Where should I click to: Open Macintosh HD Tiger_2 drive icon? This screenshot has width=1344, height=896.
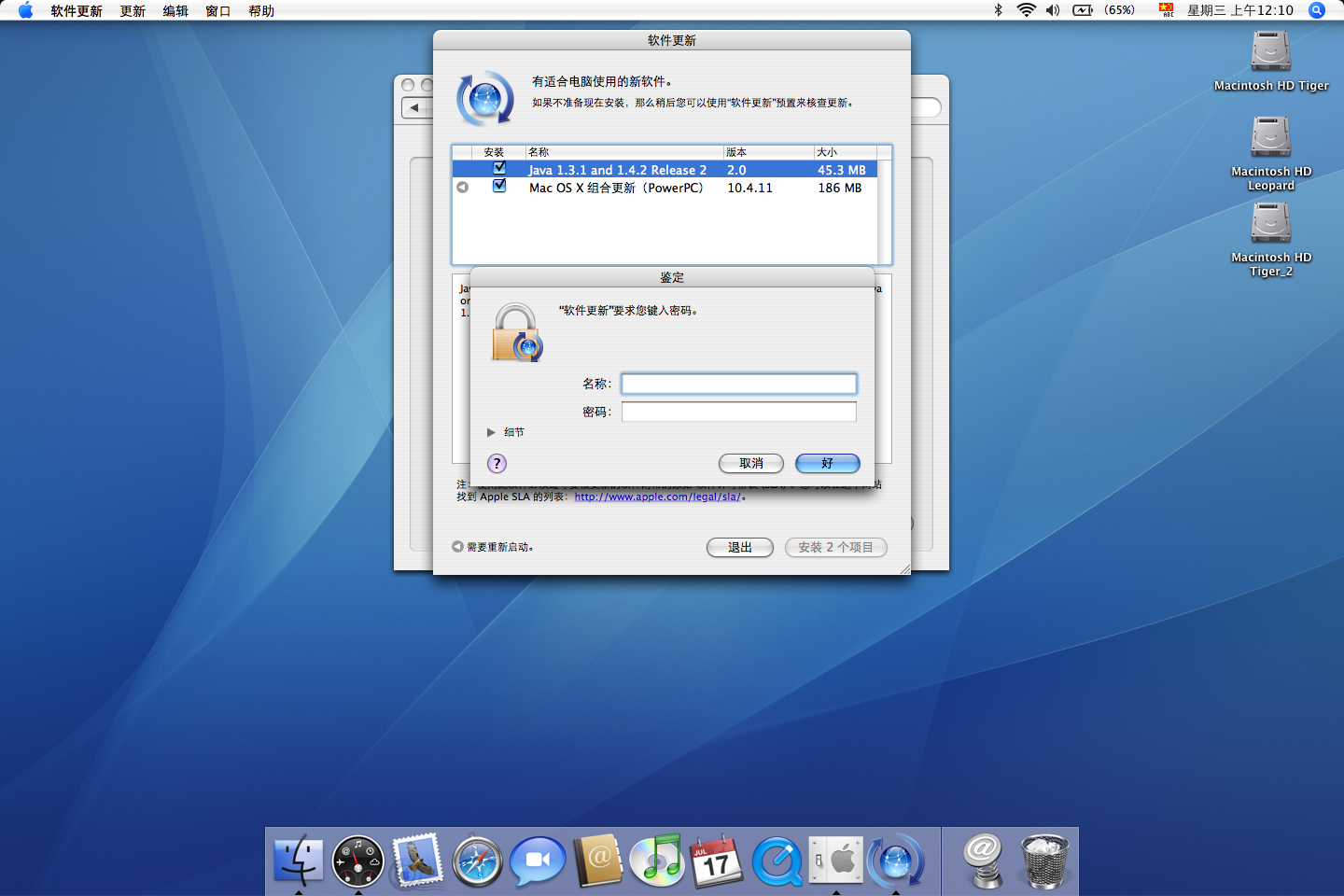pos(1271,223)
